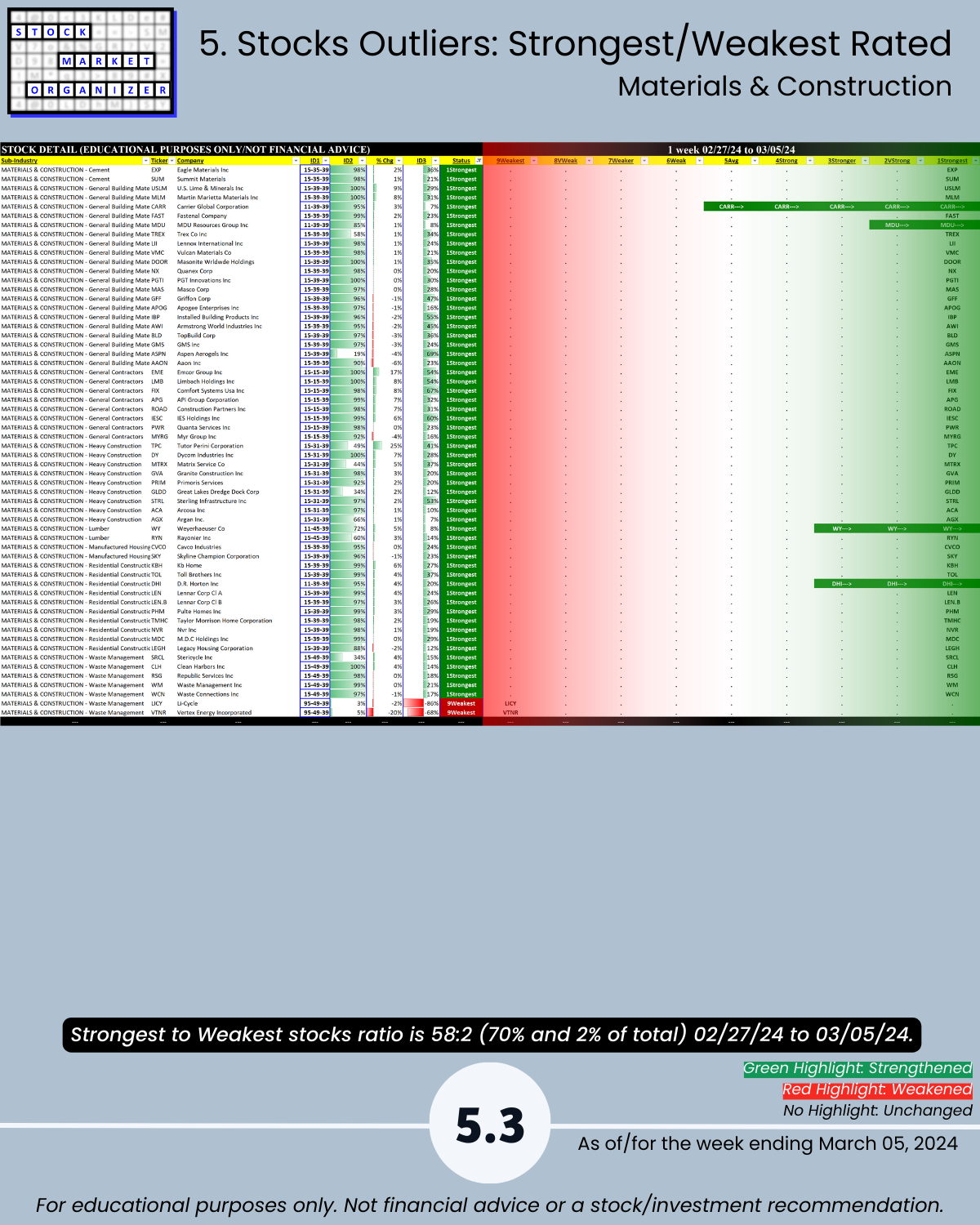Click the Stock Market Organizer logo
The height and width of the screenshot is (1225, 980).
pos(91,62)
